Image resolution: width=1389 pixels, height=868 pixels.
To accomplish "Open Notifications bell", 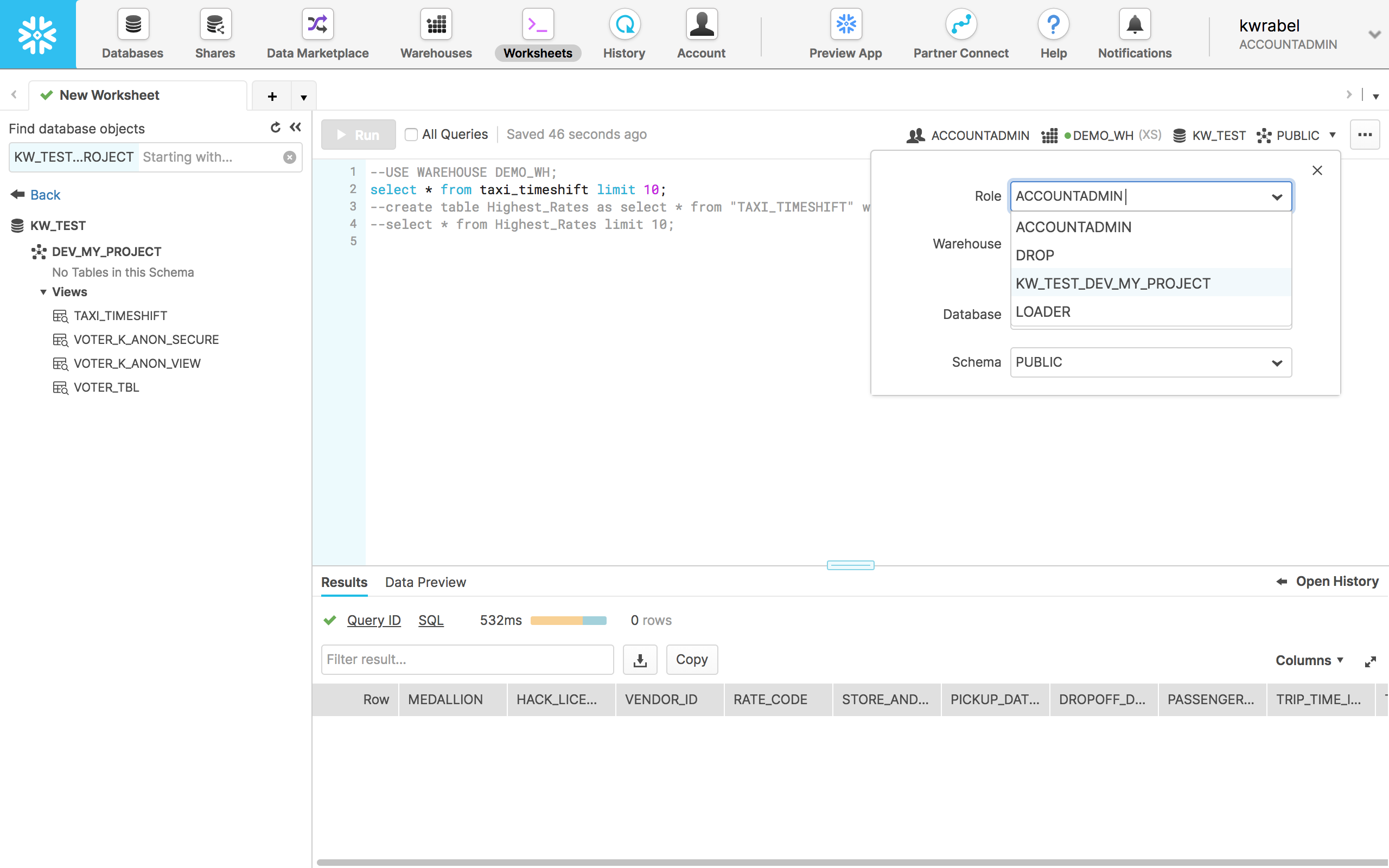I will (1135, 34).
